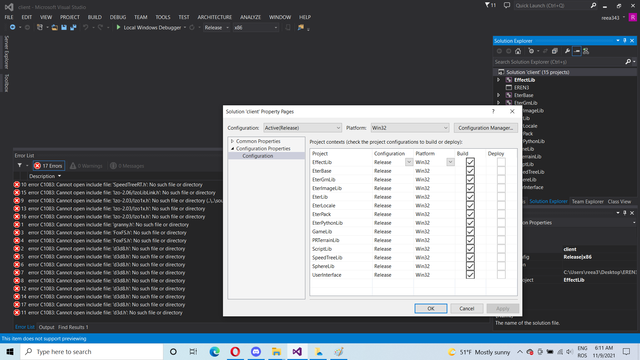
Task: Open the Configuration dropdown in Property Pages
Action: tap(302, 128)
